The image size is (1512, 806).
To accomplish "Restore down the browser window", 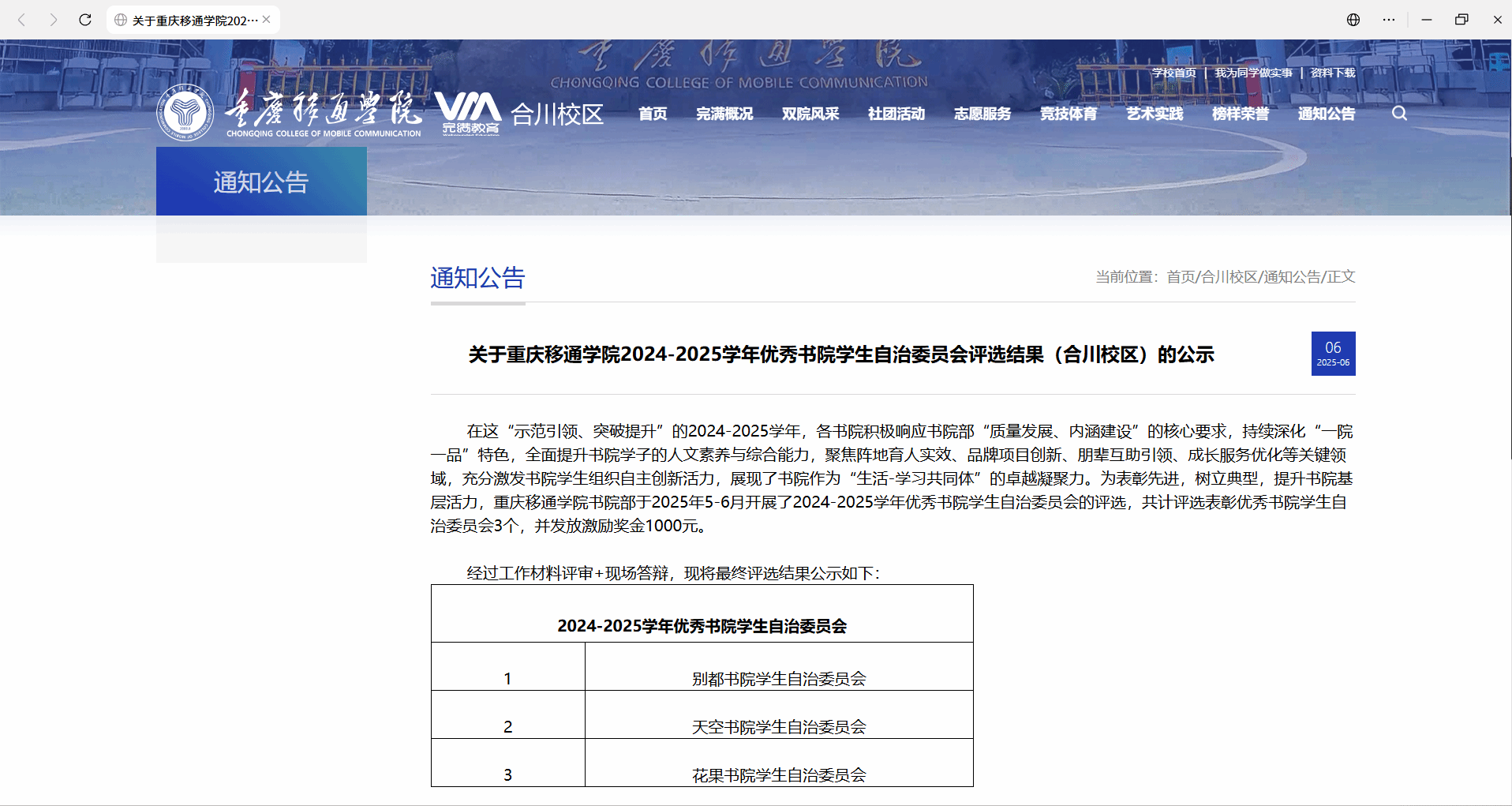I will pyautogui.click(x=1461, y=20).
